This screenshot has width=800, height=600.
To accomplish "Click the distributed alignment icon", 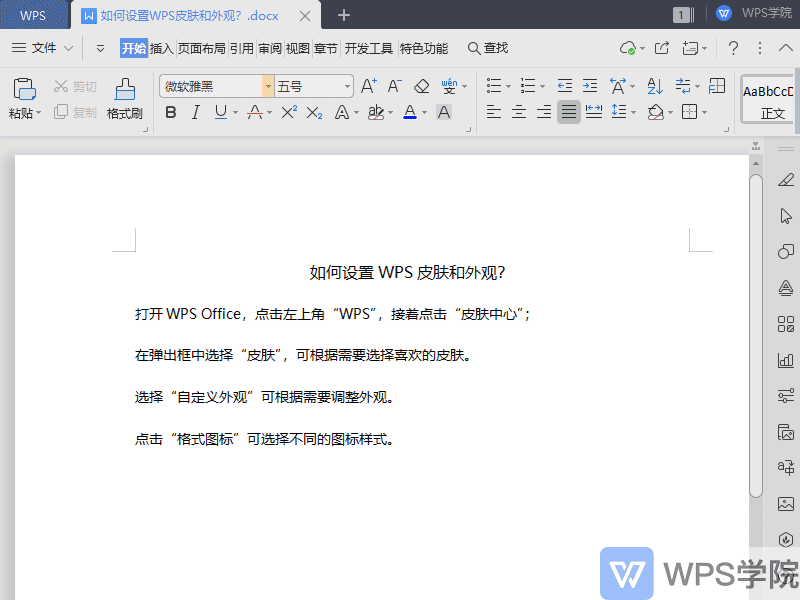I will pyautogui.click(x=594, y=111).
